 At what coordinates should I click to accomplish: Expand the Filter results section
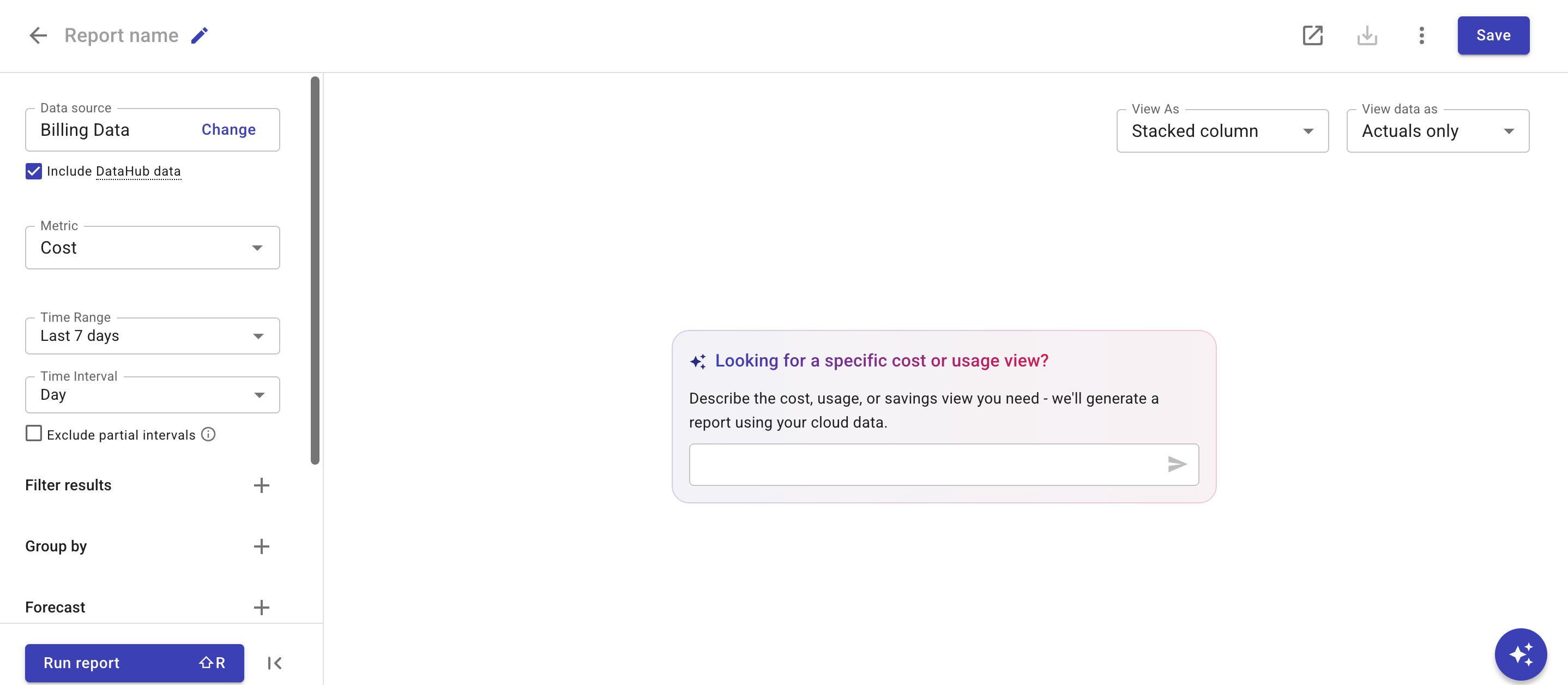click(261, 485)
